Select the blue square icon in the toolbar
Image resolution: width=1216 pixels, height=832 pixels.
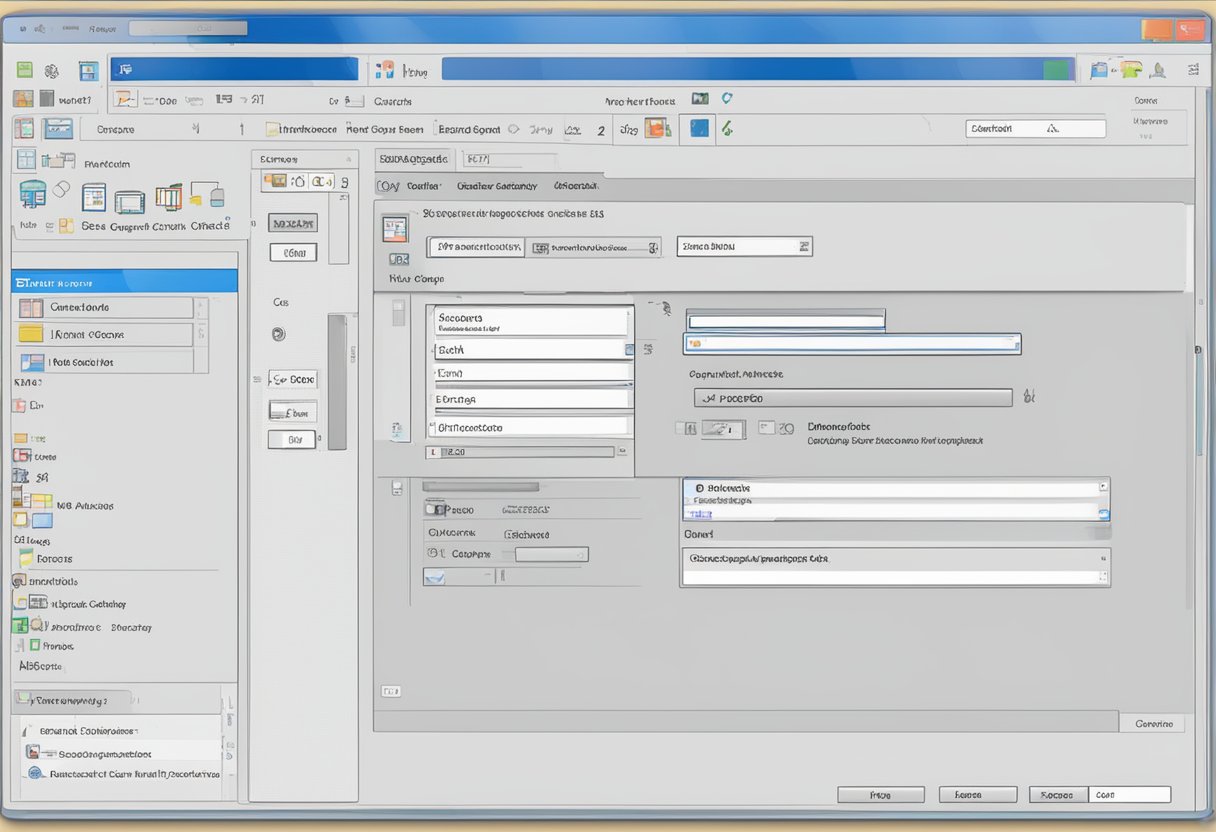point(699,128)
